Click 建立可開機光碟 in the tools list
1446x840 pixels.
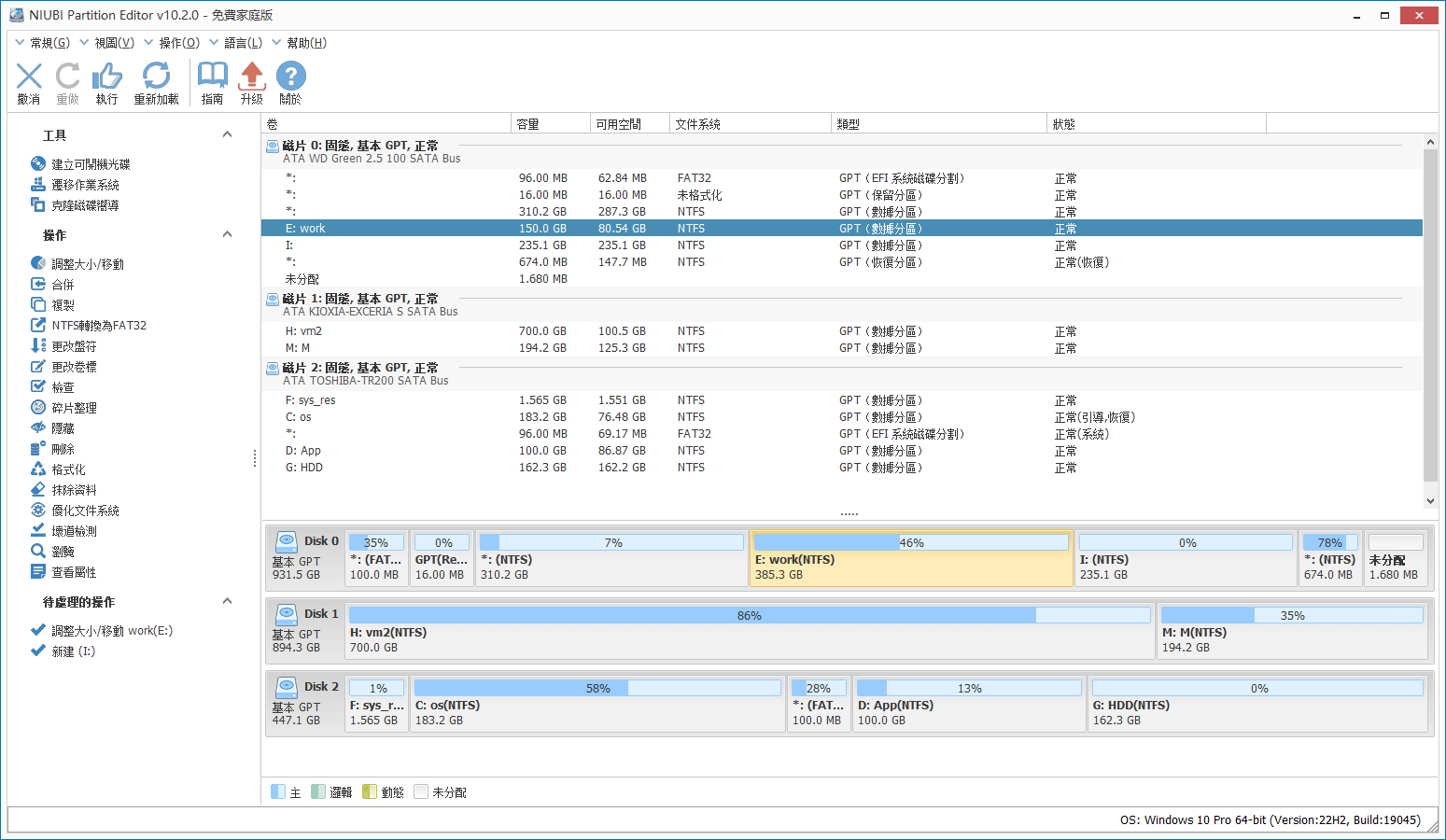pyautogui.click(x=91, y=164)
